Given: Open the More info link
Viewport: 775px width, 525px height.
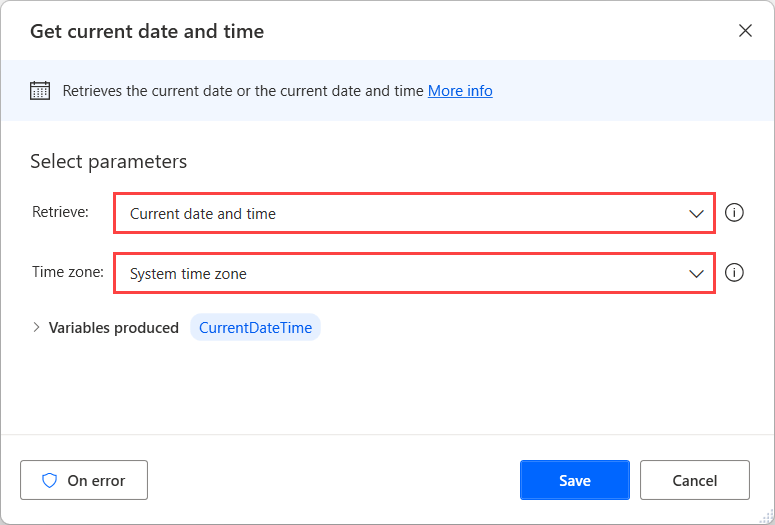Looking at the screenshot, I should [x=460, y=91].
